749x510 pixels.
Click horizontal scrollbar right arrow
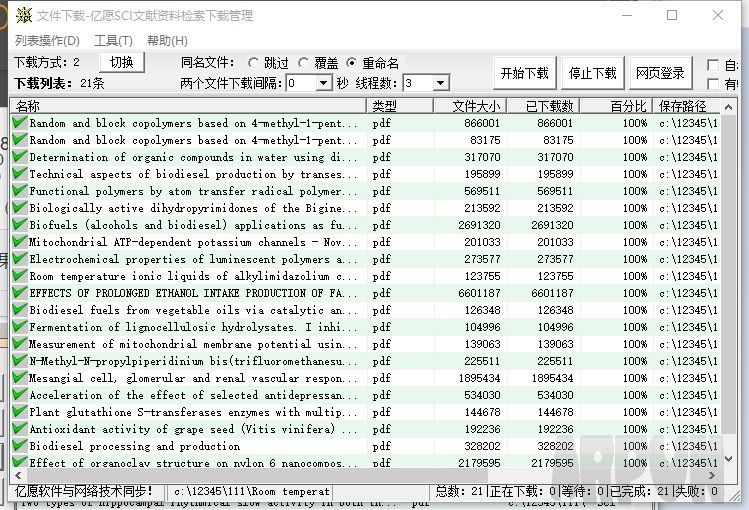tap(712, 475)
